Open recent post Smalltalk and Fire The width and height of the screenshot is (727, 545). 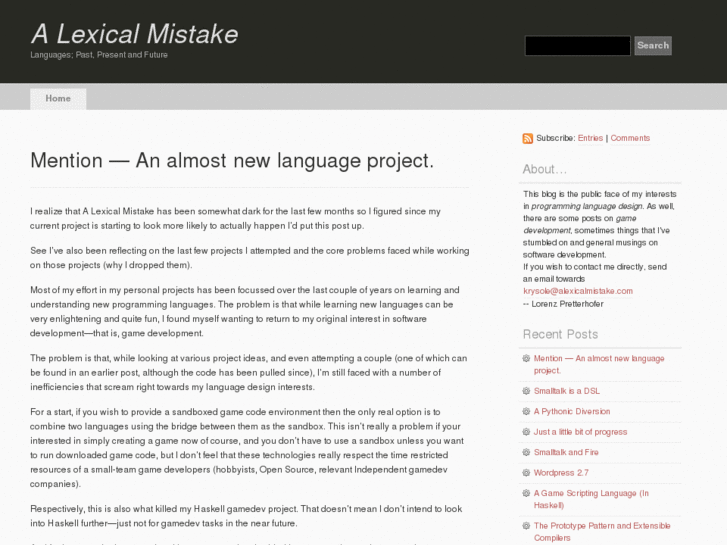tap(566, 452)
